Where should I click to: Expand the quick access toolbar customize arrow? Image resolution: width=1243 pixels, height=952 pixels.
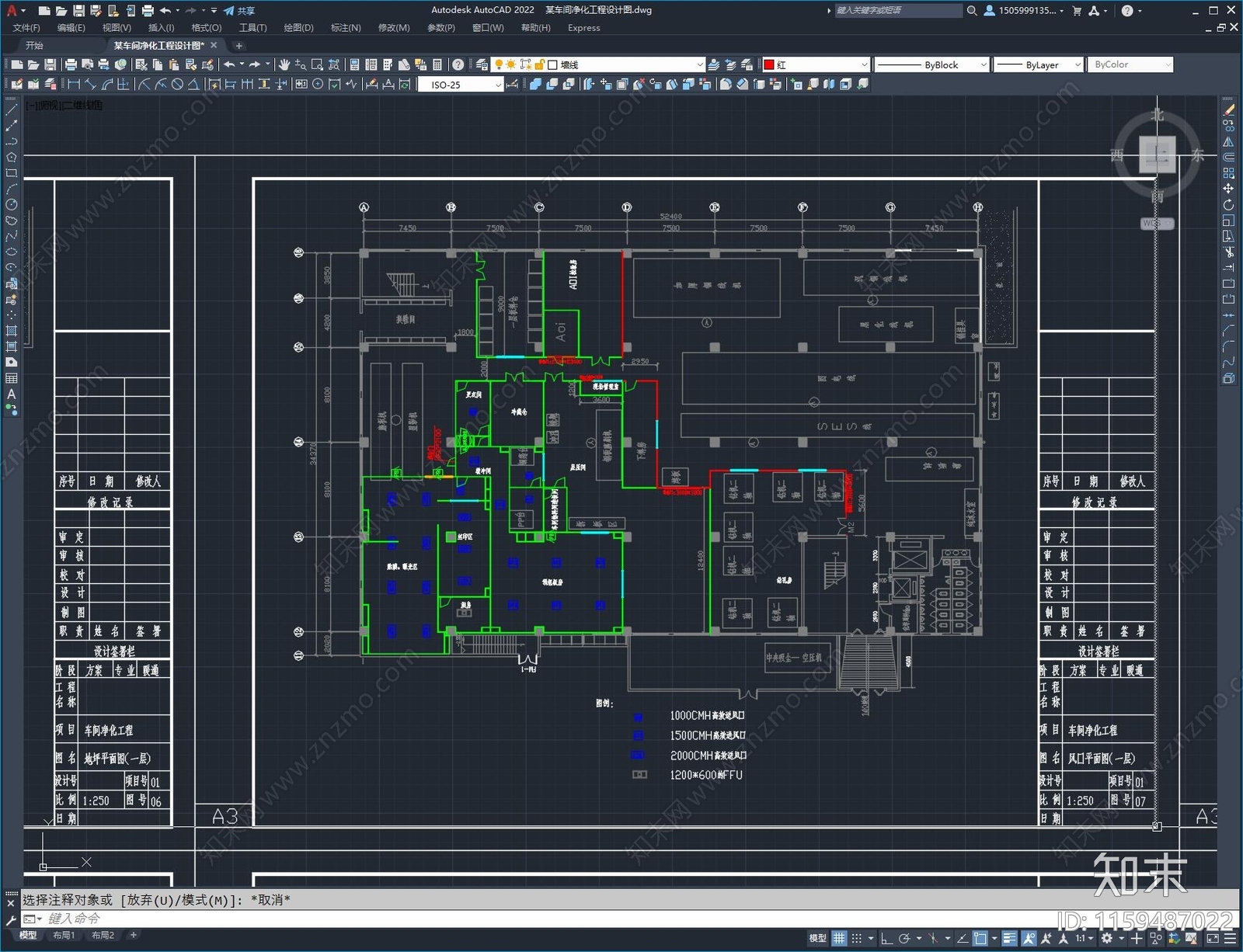(214, 11)
